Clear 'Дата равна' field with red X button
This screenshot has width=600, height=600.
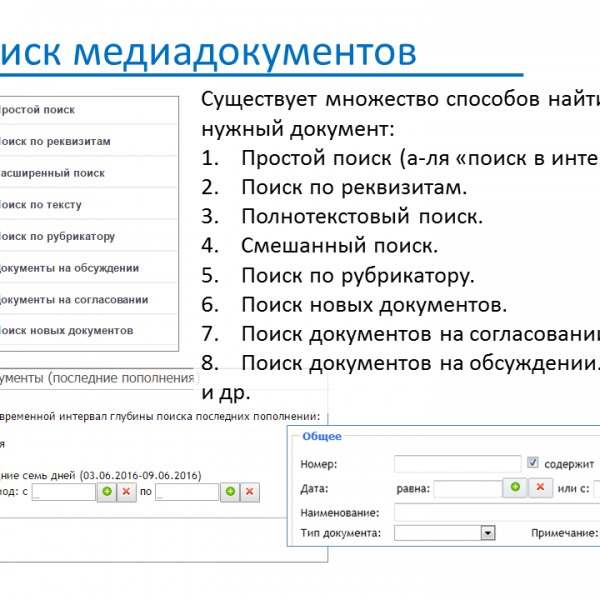[540, 487]
